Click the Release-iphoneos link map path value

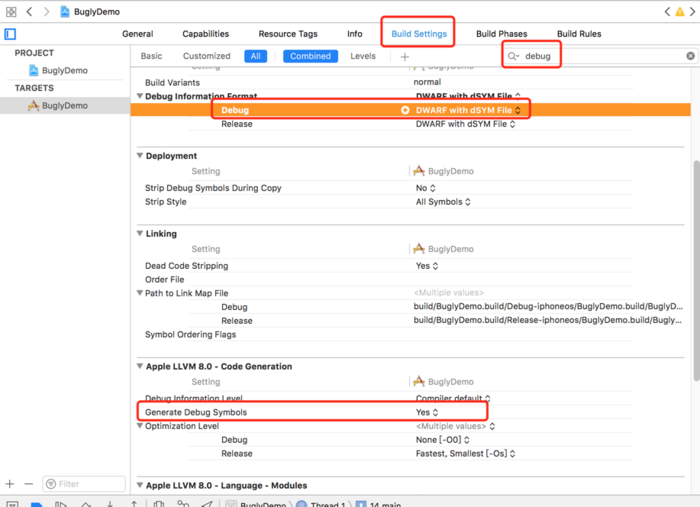(x=547, y=320)
